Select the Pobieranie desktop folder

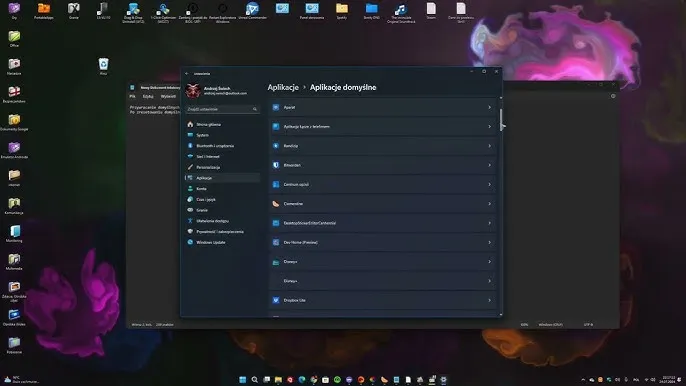coord(14,345)
